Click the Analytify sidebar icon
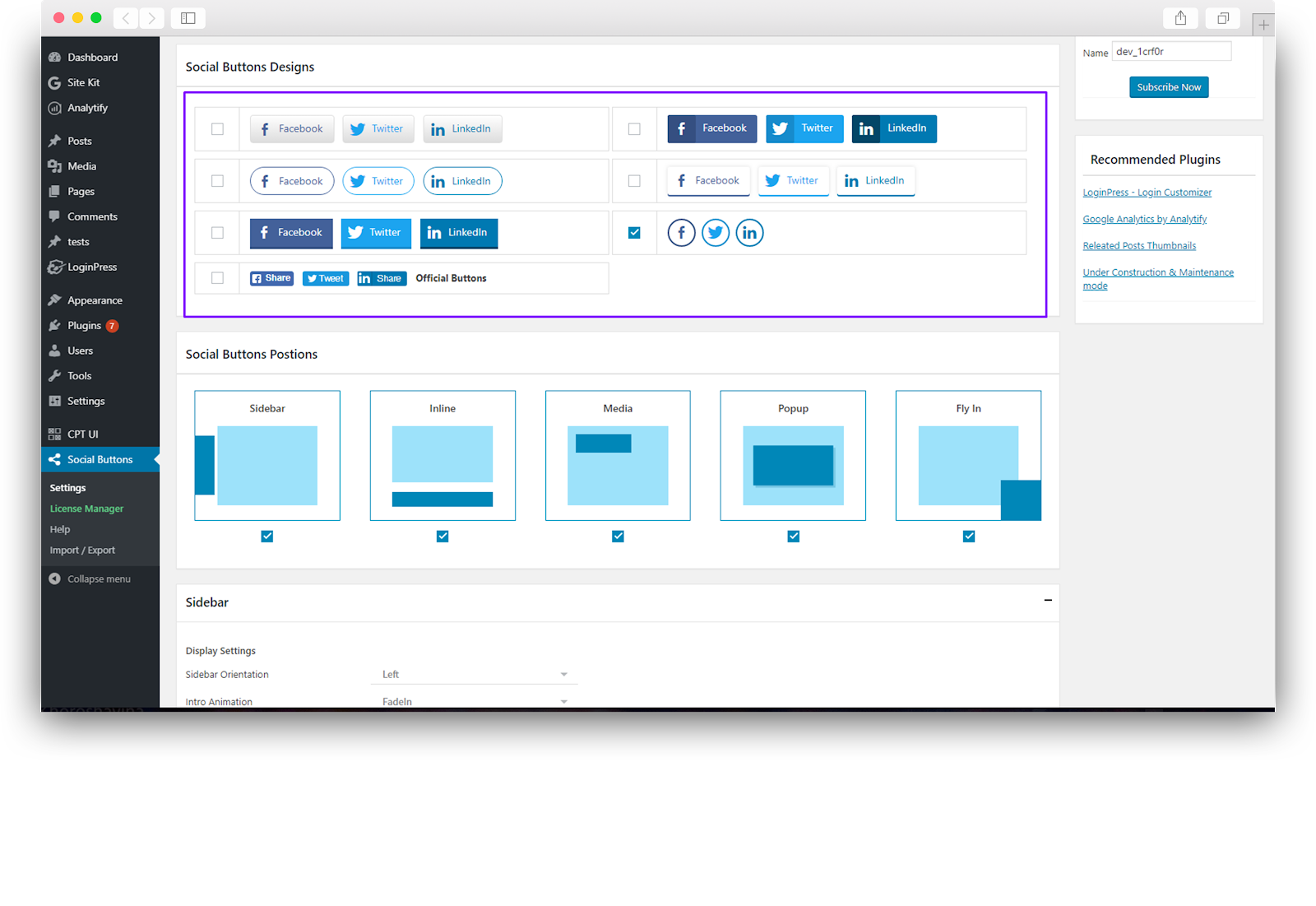This screenshot has height=906, width=1316. (x=55, y=108)
